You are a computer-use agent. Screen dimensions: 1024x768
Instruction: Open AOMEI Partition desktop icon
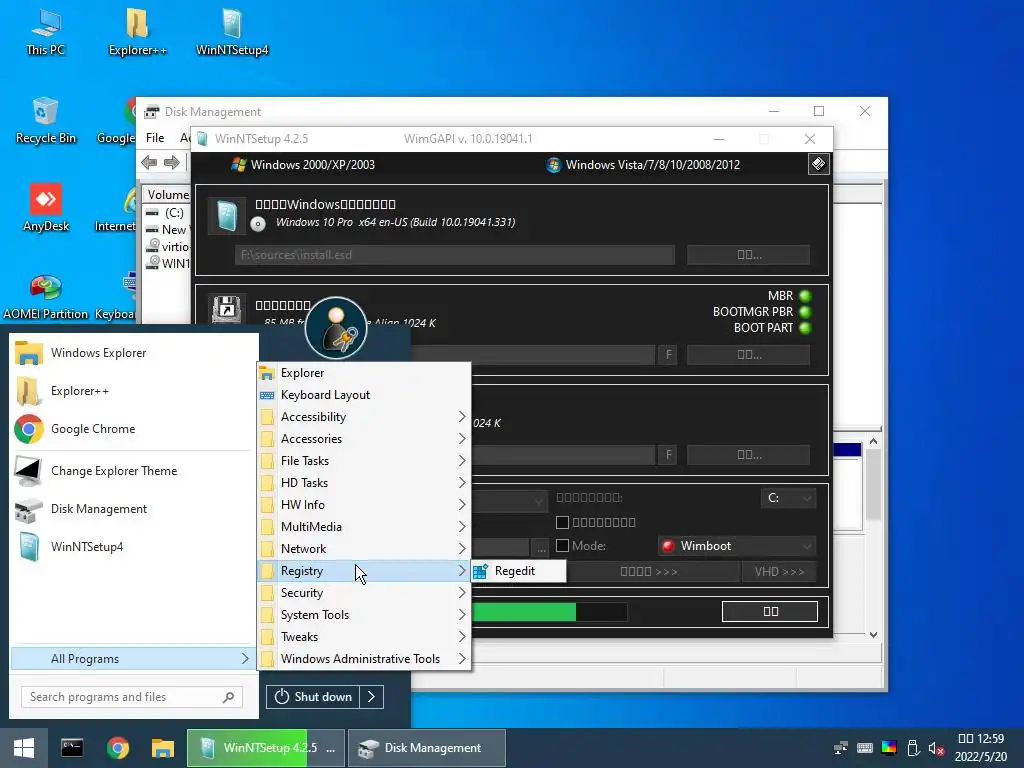pyautogui.click(x=46, y=297)
